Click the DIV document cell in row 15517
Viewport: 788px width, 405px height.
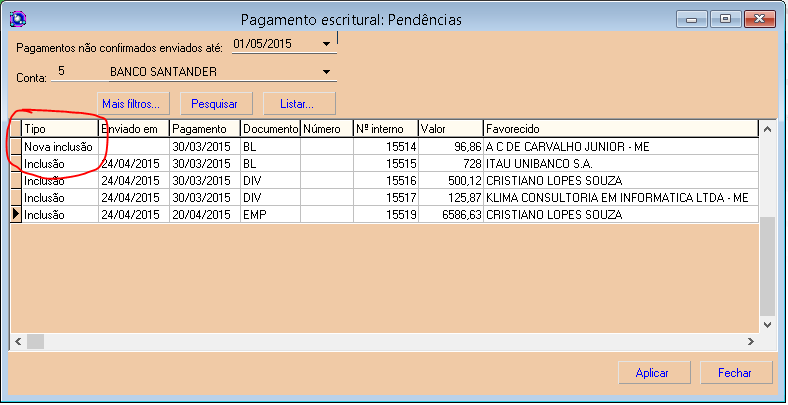pyautogui.click(x=270, y=197)
